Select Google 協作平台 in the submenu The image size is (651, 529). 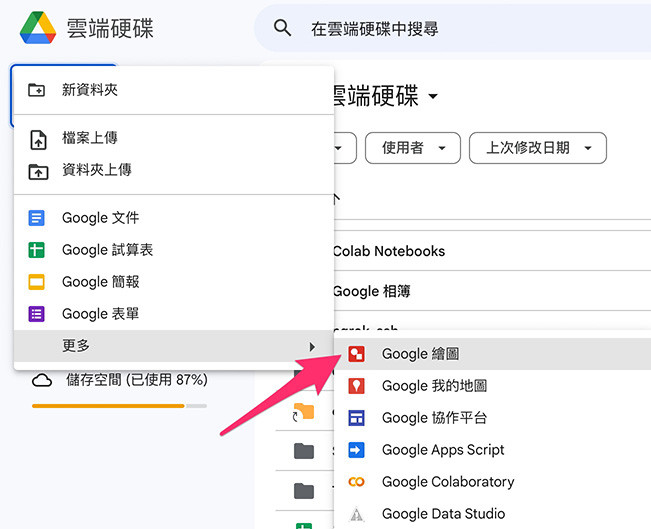[x=492, y=418]
